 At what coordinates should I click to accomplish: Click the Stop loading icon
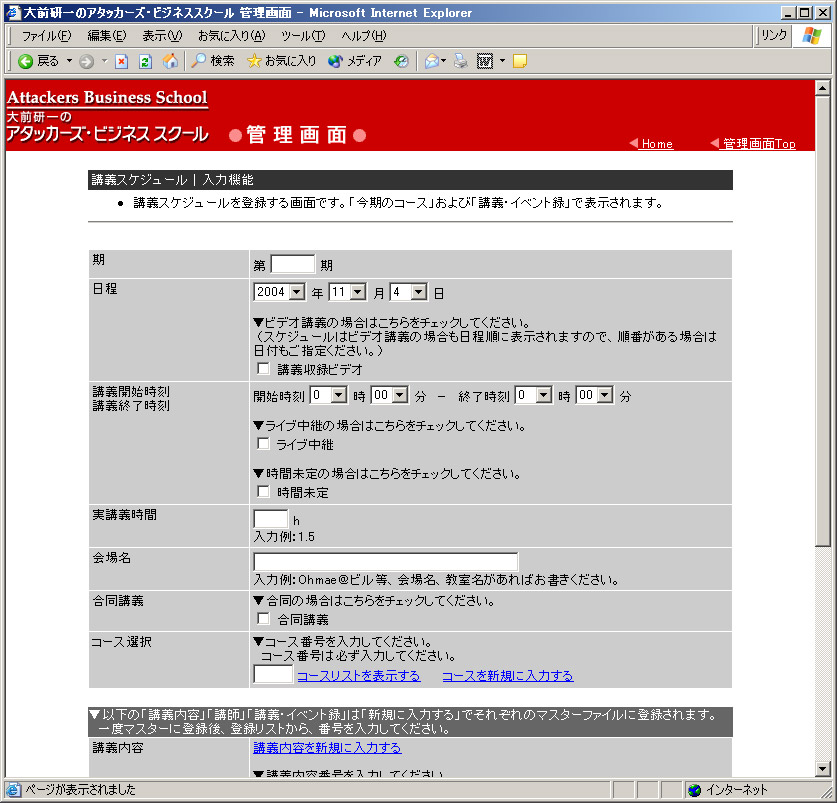(122, 61)
